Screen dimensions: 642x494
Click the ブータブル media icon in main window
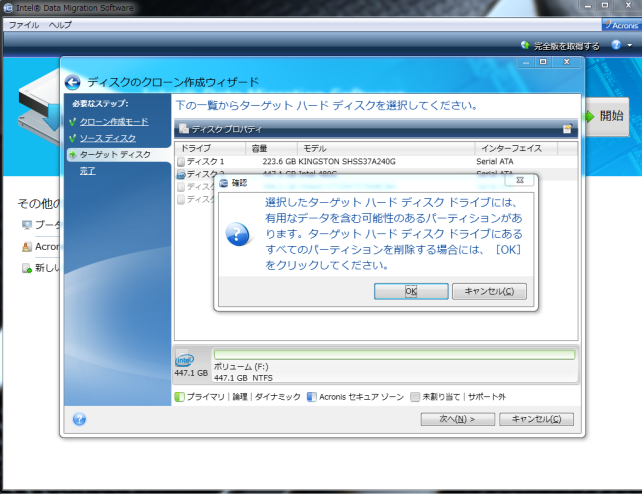tap(27, 225)
